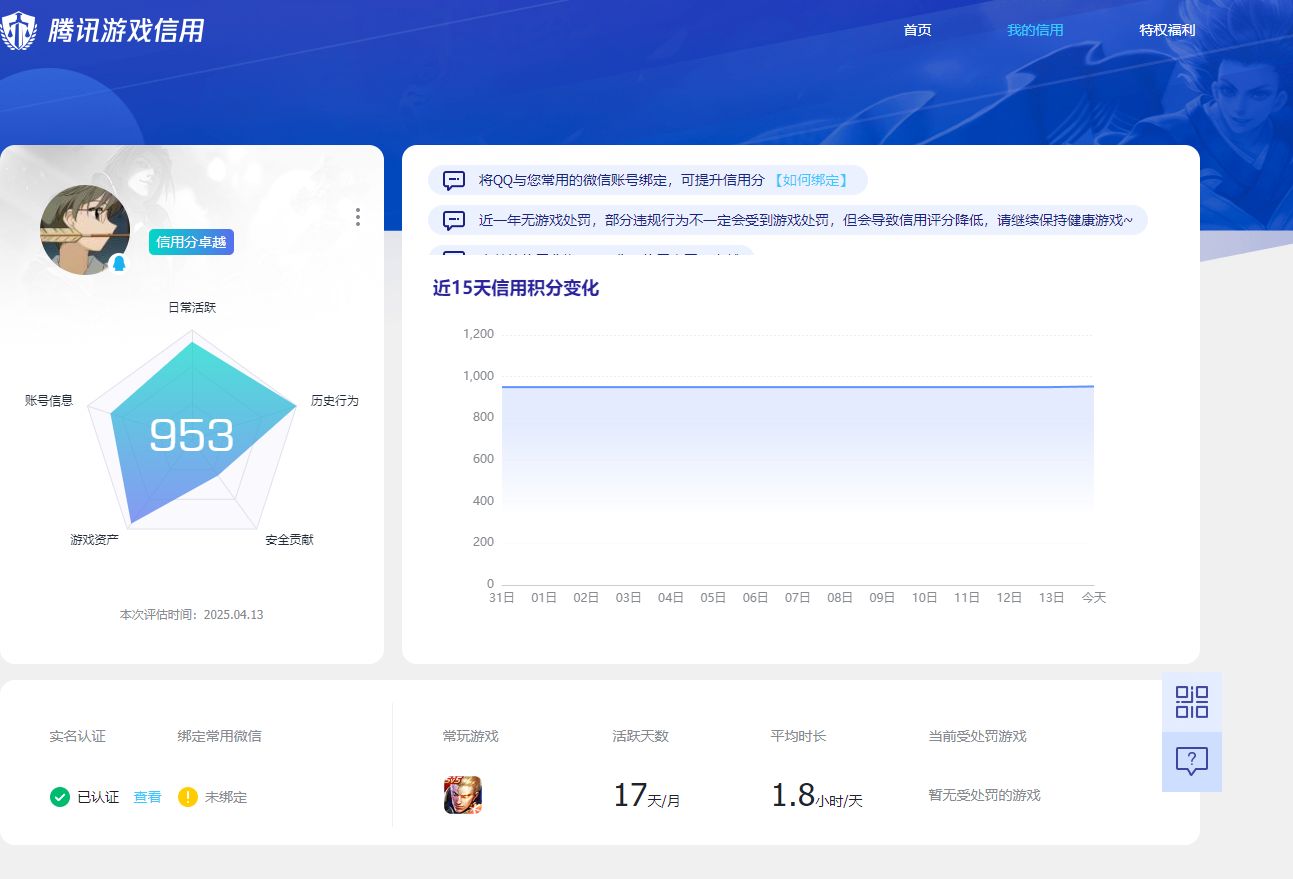Click the 953 credit score number
Viewport: 1293px width, 879px height.
click(191, 435)
